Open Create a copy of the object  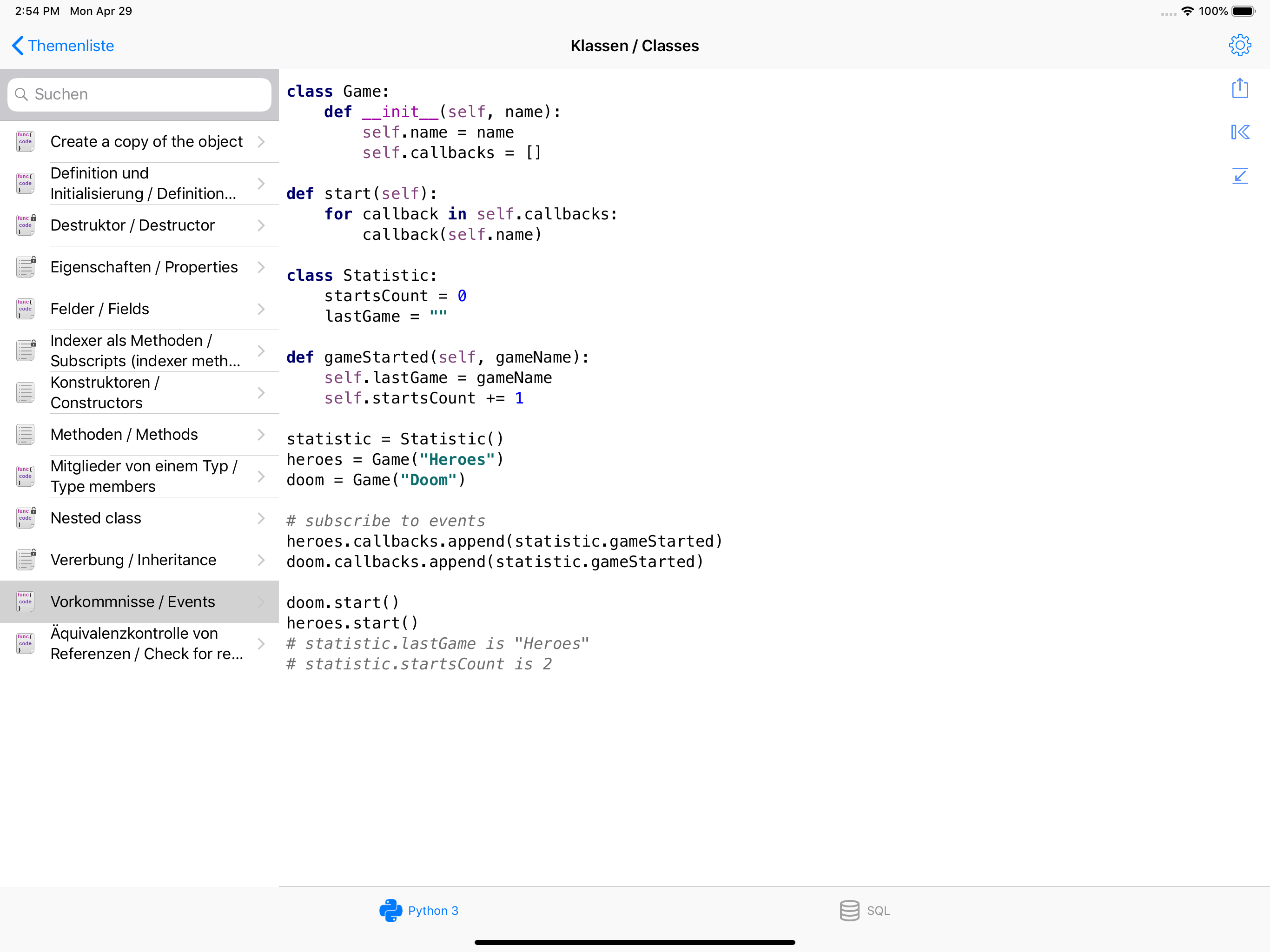[146, 141]
